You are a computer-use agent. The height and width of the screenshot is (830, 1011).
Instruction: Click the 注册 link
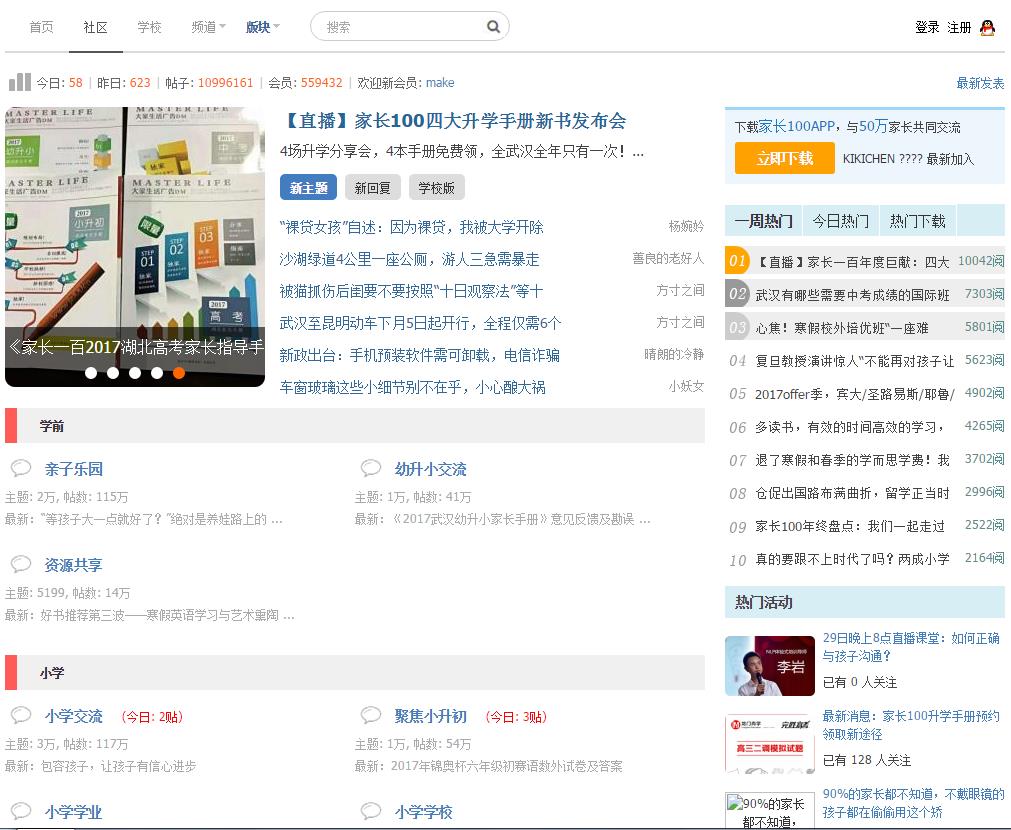(x=959, y=27)
